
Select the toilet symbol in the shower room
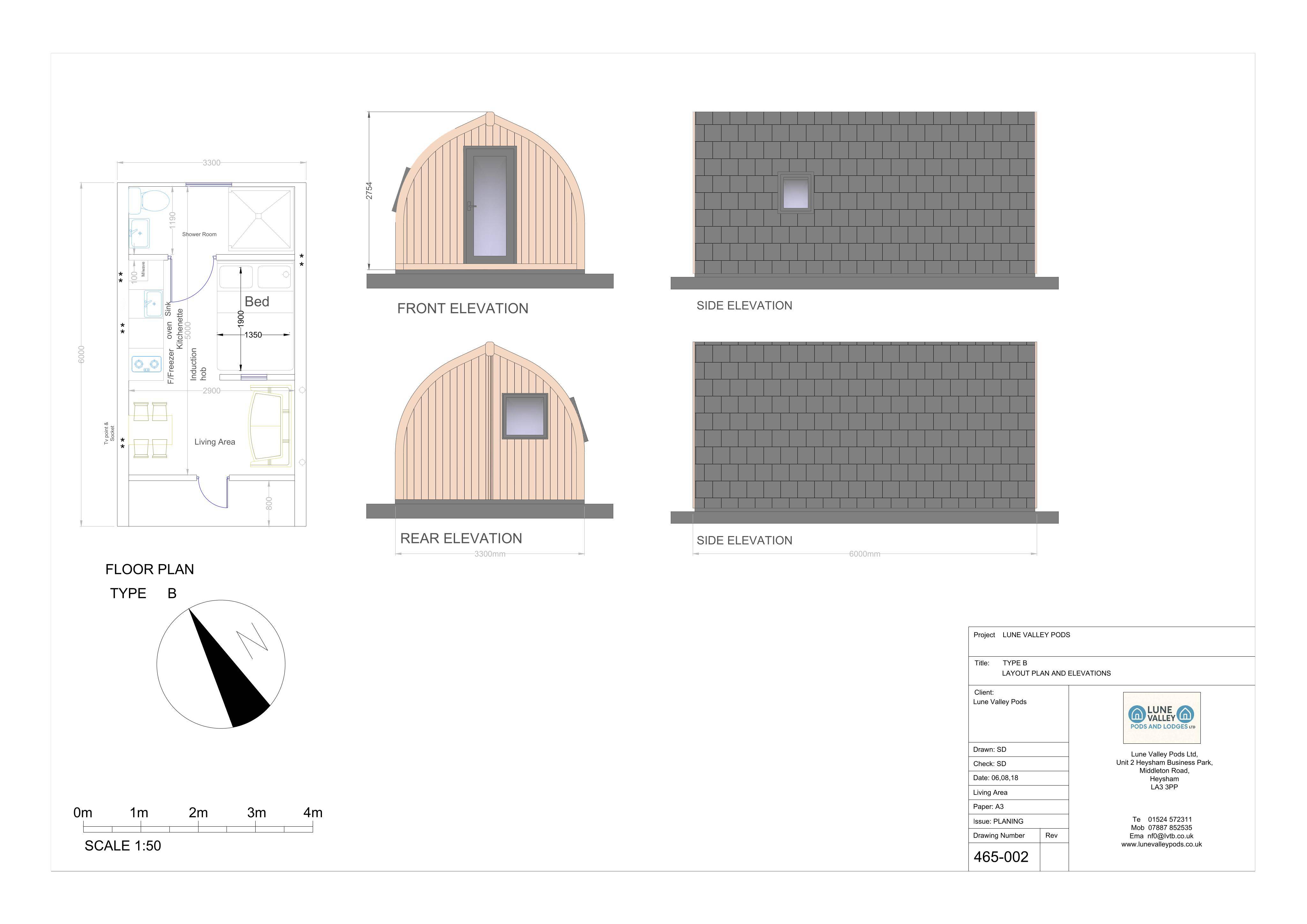pyautogui.click(x=149, y=201)
